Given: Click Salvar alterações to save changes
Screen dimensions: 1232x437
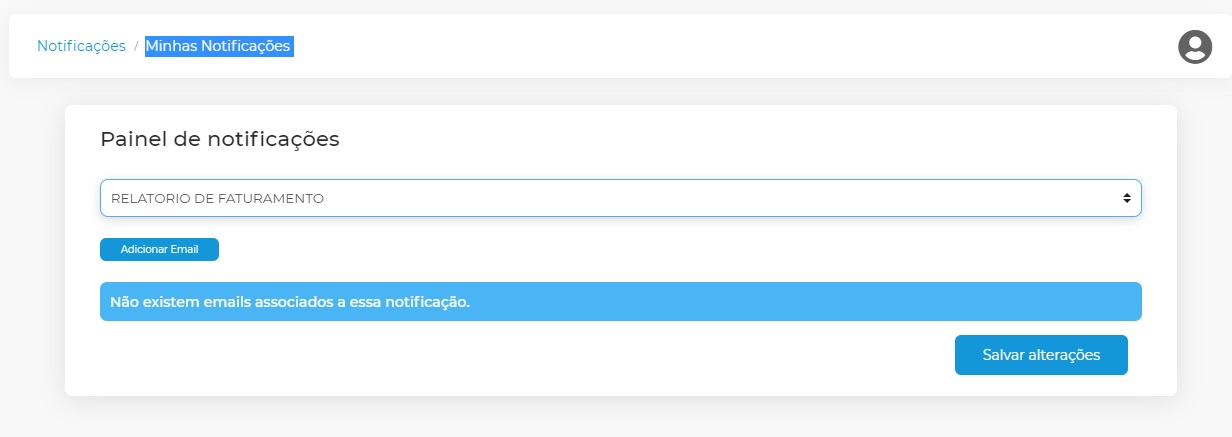Looking at the screenshot, I should (1041, 355).
